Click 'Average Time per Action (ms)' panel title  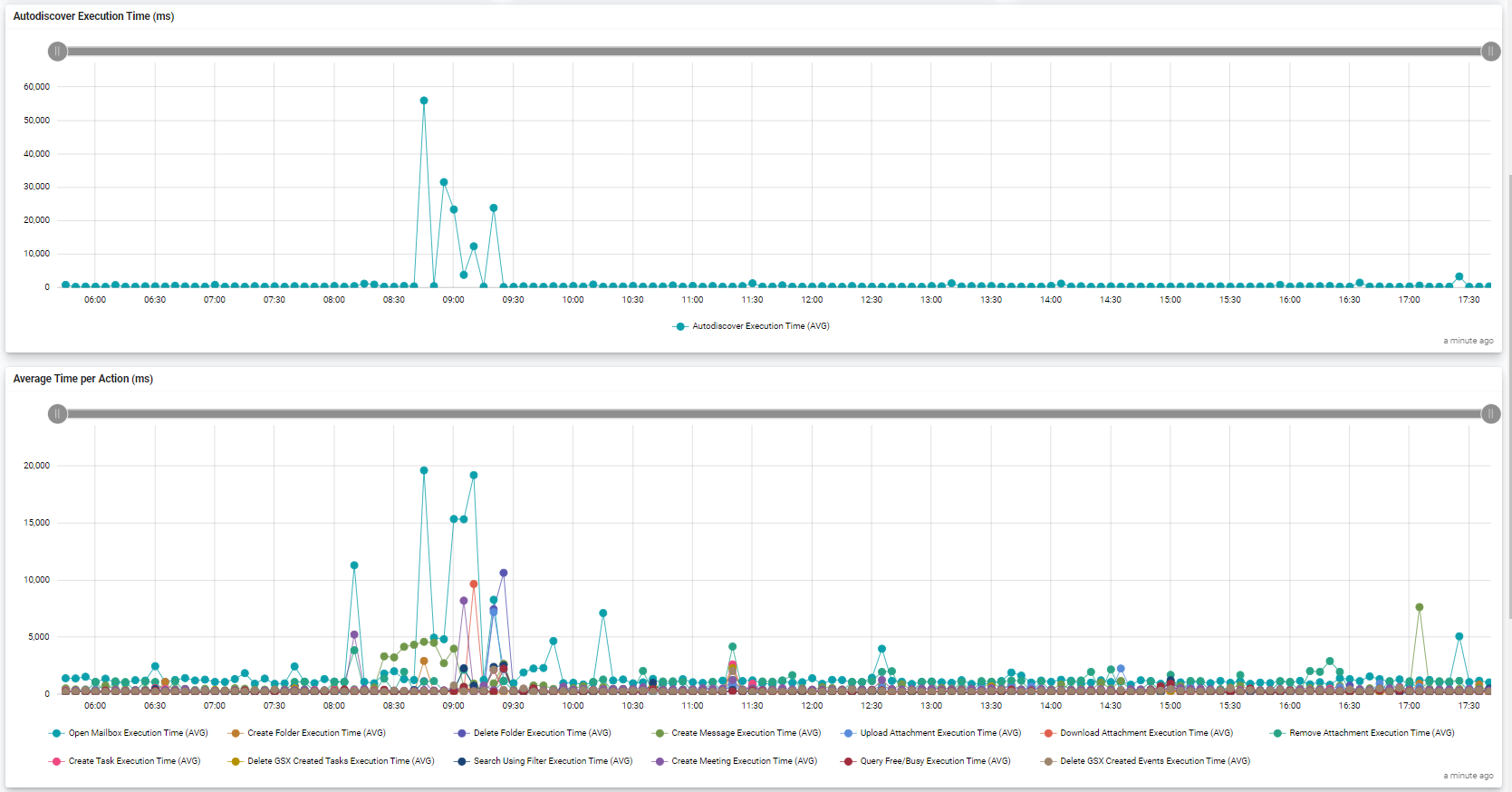83,379
